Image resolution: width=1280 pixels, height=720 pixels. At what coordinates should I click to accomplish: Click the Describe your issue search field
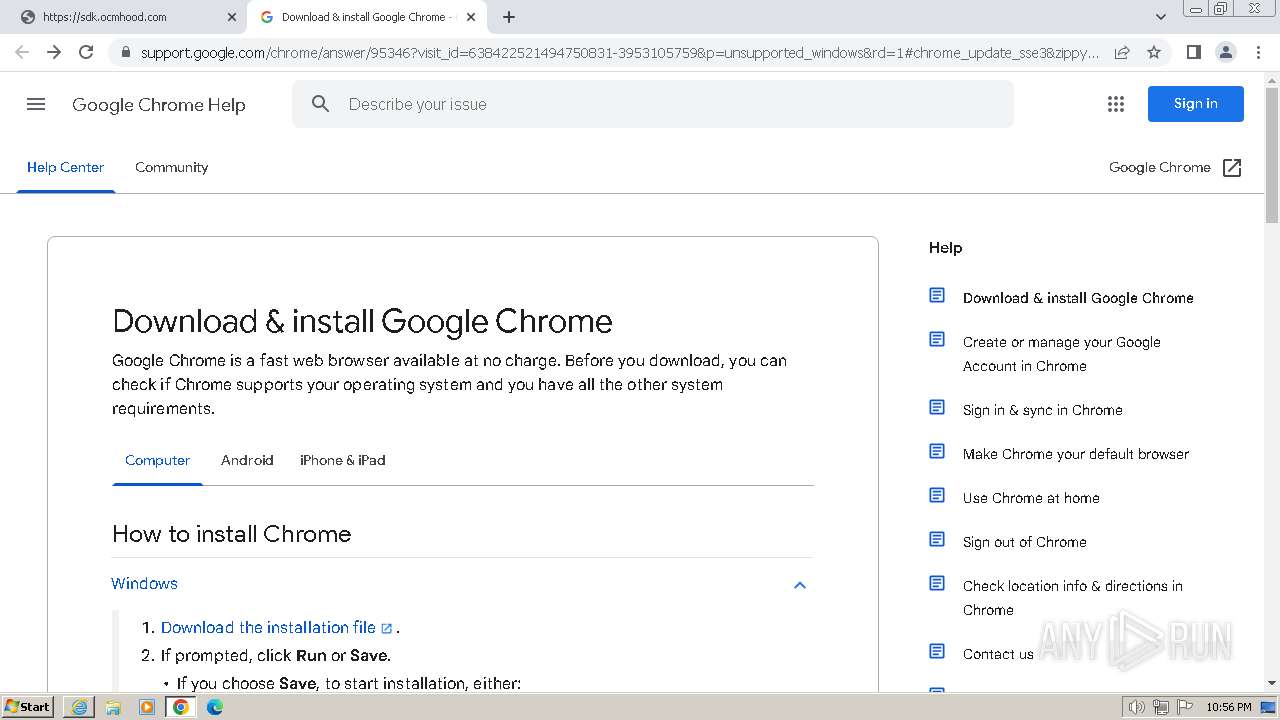[653, 104]
